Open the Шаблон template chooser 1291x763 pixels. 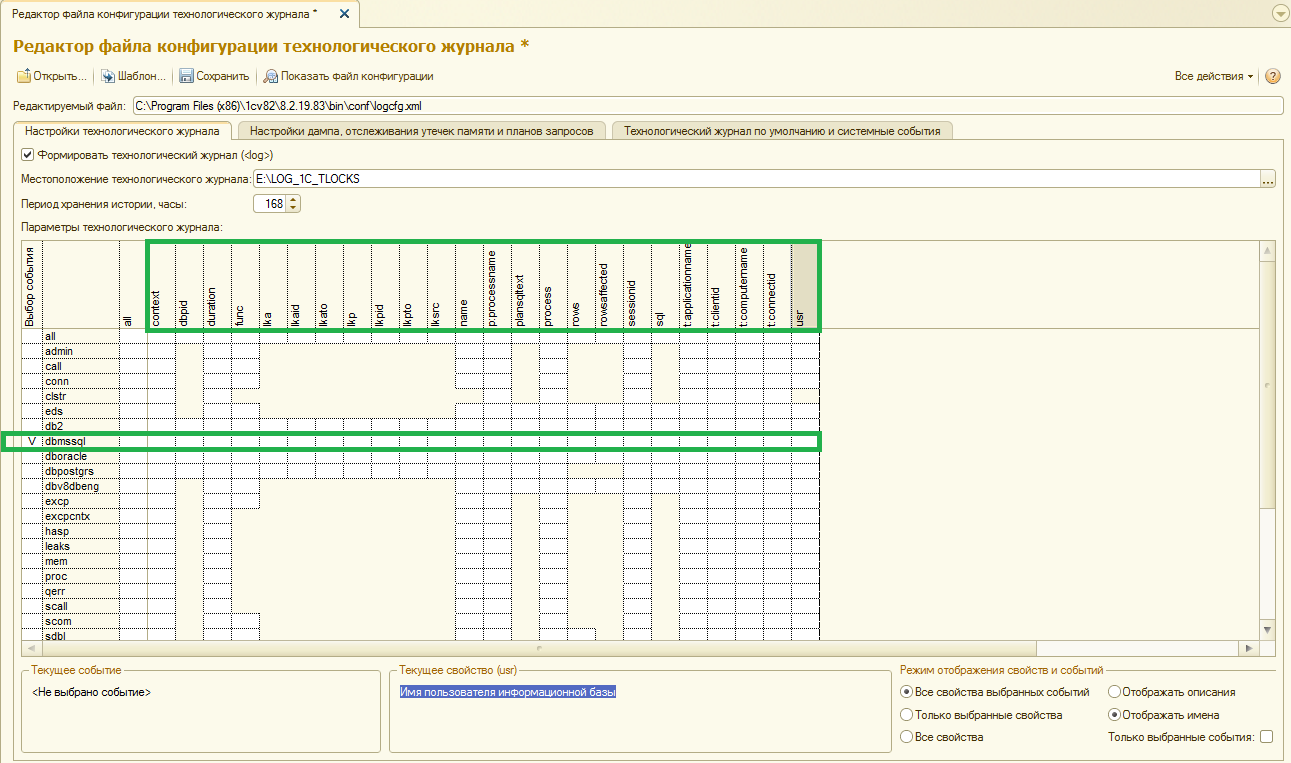pyautogui.click(x=108, y=76)
